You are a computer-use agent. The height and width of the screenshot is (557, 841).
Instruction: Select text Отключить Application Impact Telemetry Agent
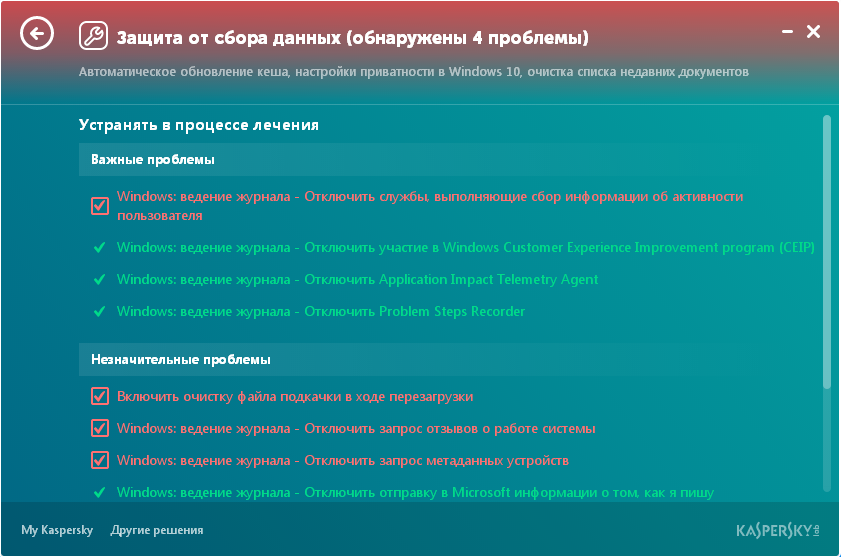coord(451,280)
